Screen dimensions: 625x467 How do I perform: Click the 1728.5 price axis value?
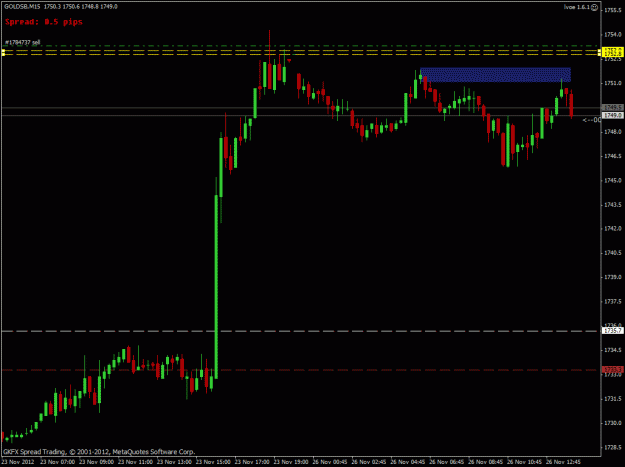pos(613,447)
